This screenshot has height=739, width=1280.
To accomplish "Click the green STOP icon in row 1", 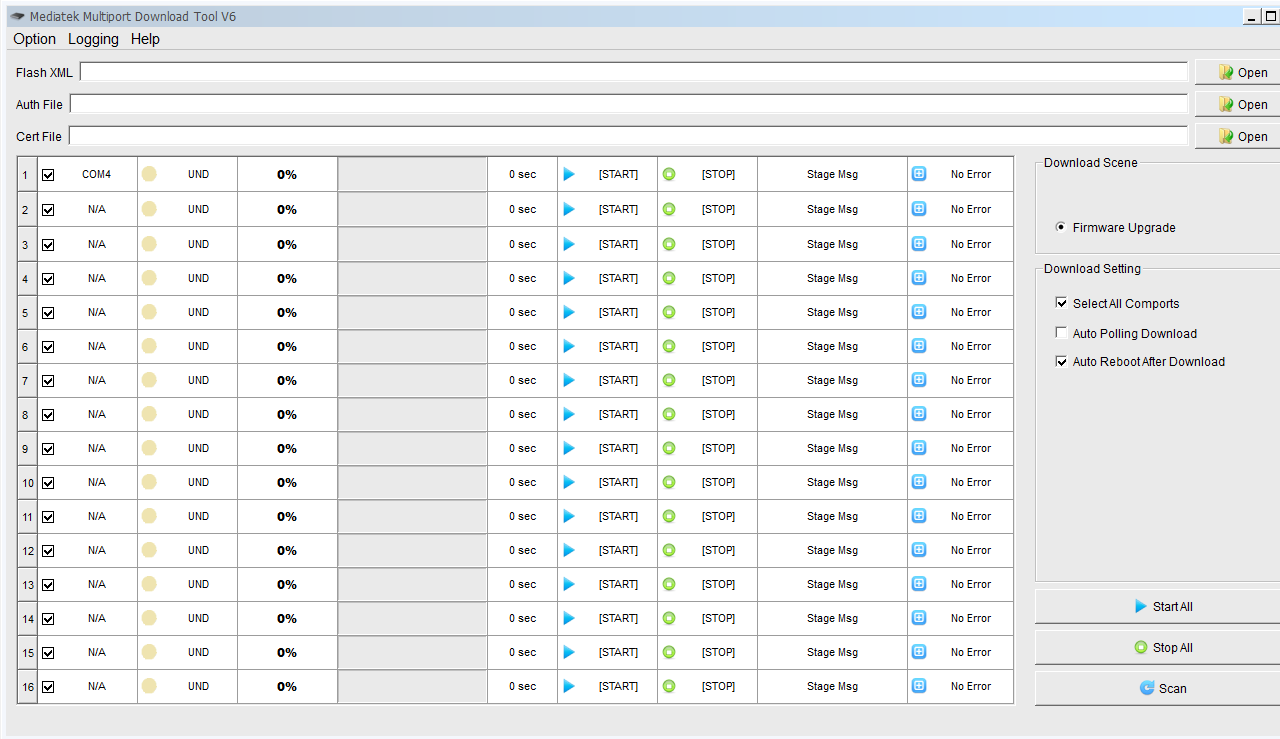I will [669, 174].
